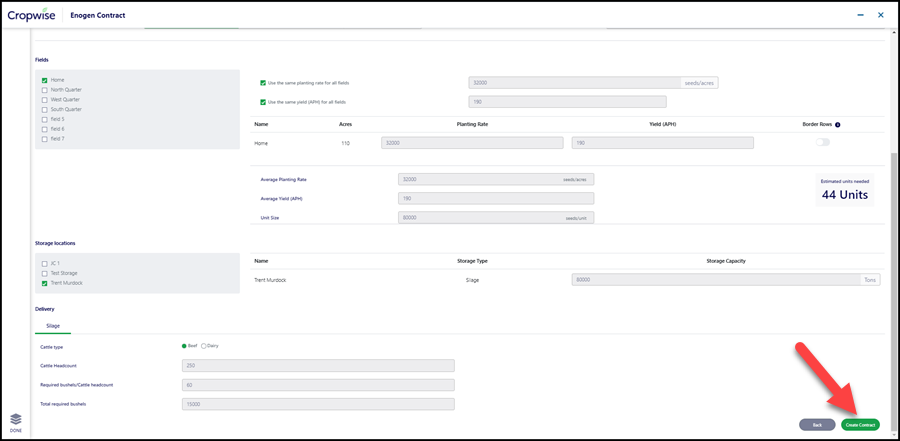Click the Border Rows info icon
This screenshot has height=441, width=900.
pos(837,125)
